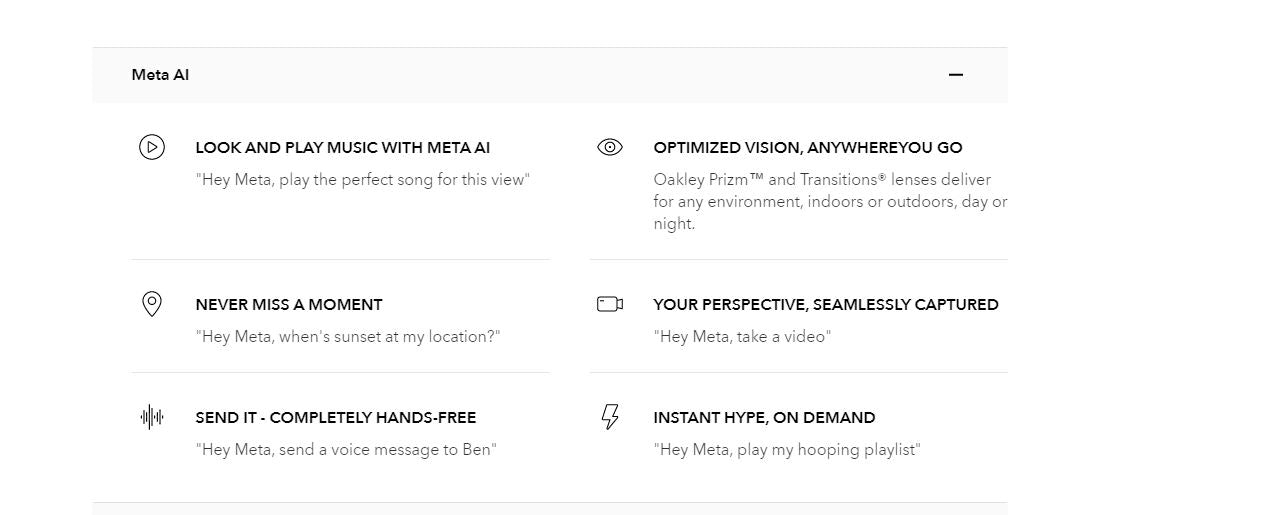Click the 'play my hooping playlist' quote
Screen dimensions: 1261x515
tap(786, 450)
